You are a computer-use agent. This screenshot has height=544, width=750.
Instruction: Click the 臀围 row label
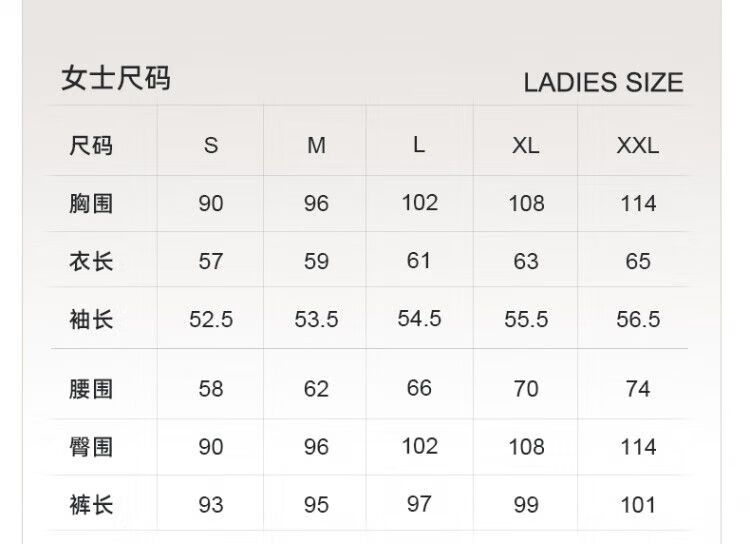(x=91, y=447)
